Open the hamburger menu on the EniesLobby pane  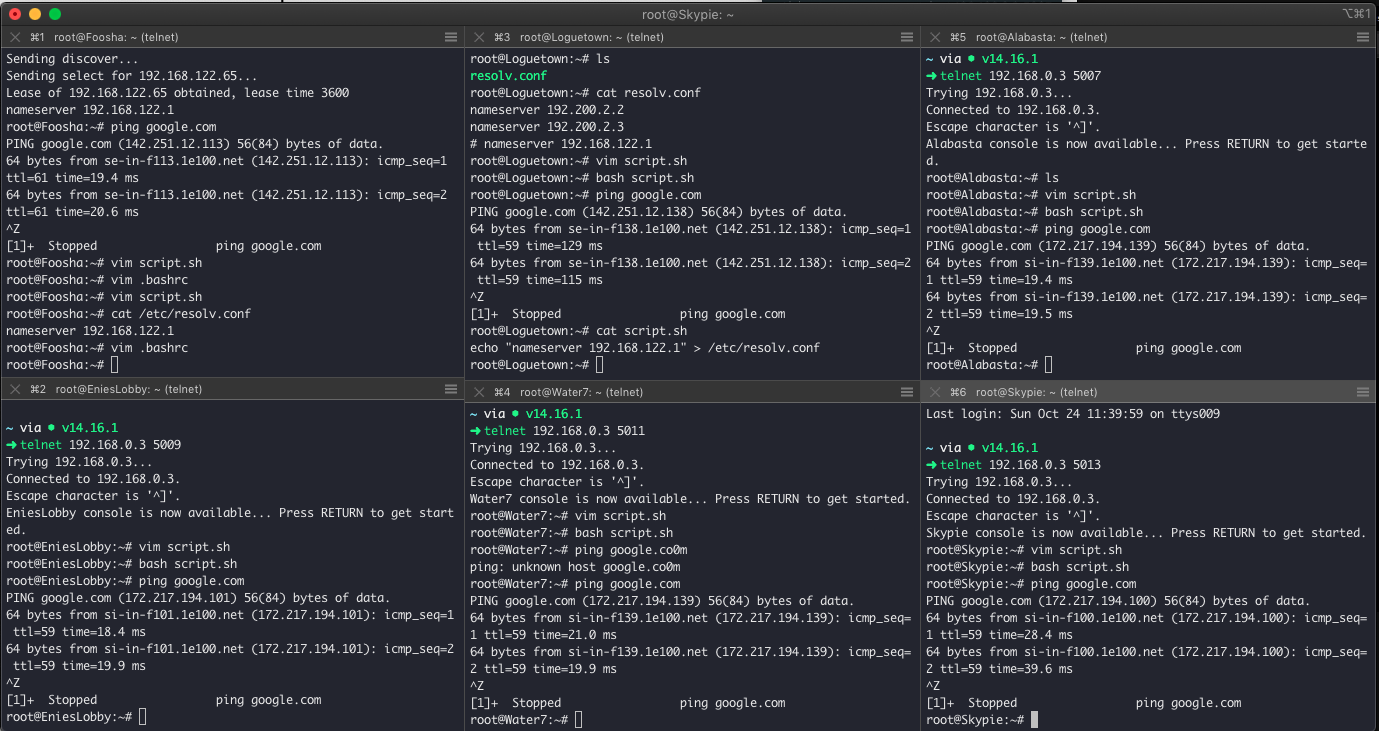tap(451, 391)
